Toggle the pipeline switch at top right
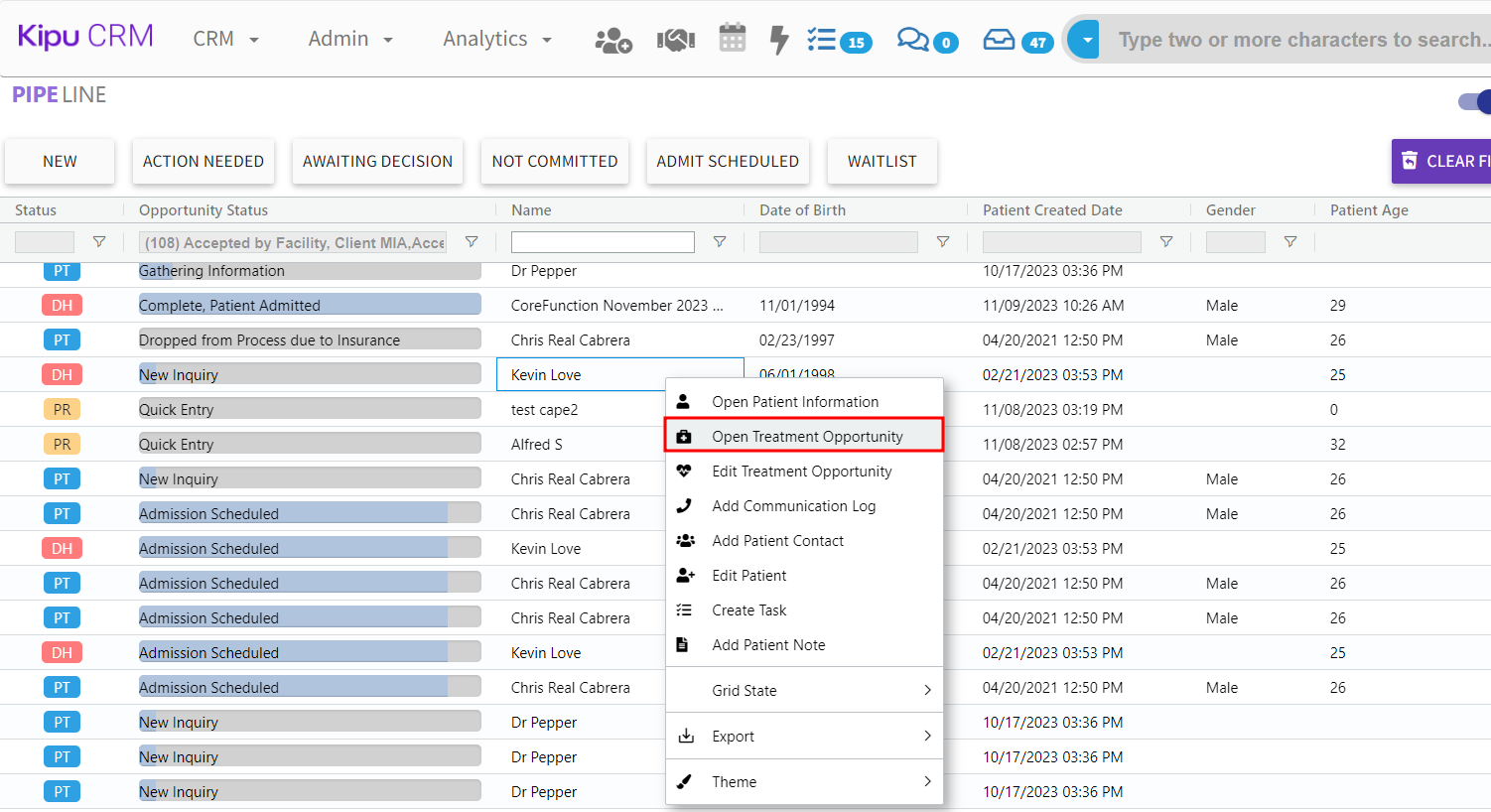 [1474, 101]
